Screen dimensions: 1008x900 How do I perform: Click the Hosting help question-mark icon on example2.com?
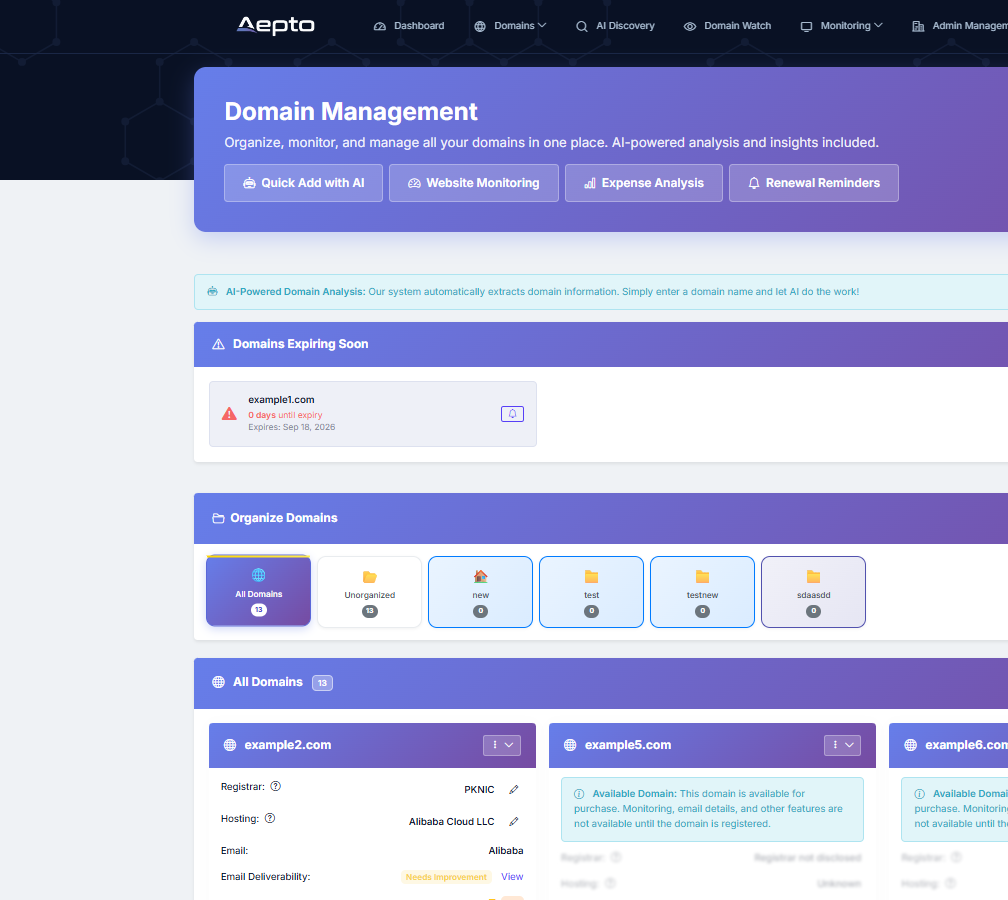pos(270,818)
